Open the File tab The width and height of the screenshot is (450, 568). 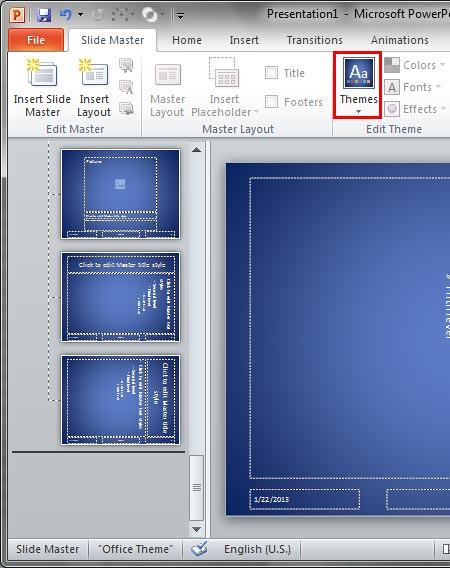(x=36, y=40)
